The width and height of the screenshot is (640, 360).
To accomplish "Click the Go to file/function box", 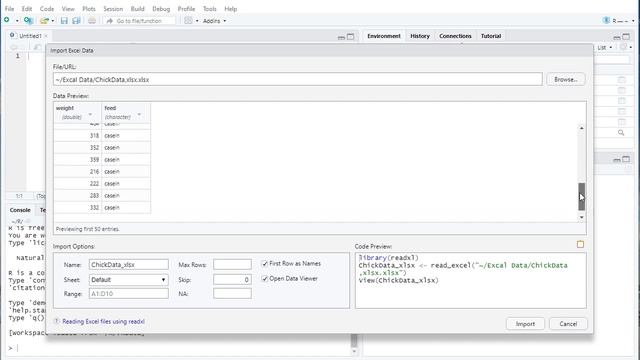I will (139, 21).
